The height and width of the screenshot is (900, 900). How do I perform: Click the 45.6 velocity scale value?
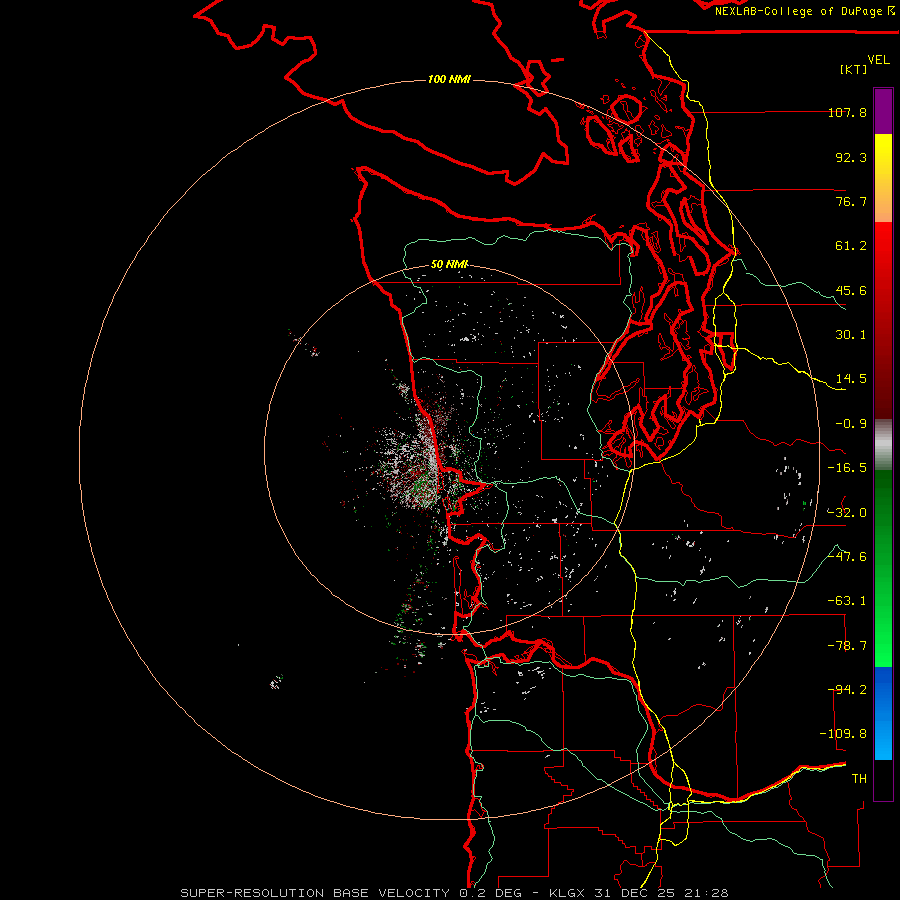point(851,290)
